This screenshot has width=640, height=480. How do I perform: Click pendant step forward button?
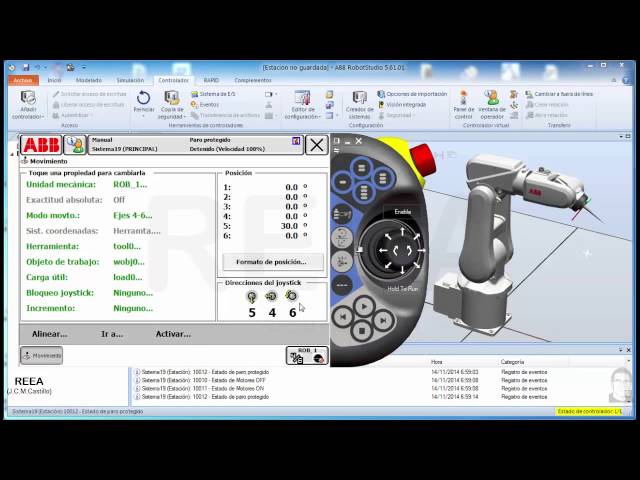tap(383, 320)
